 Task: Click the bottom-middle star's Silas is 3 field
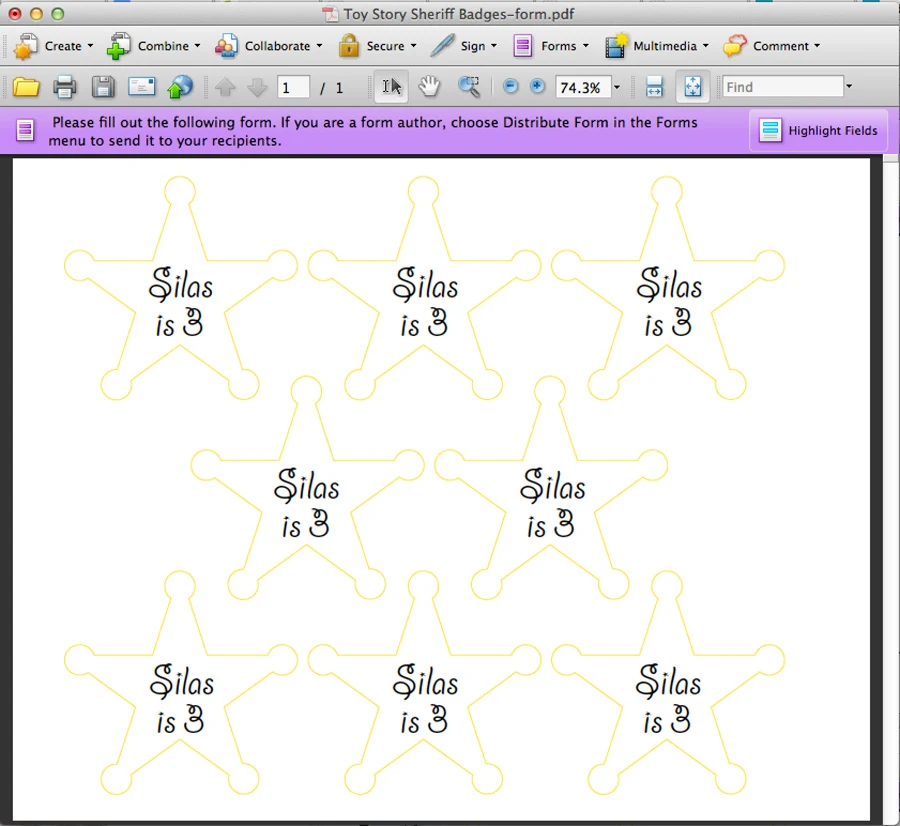(x=425, y=699)
